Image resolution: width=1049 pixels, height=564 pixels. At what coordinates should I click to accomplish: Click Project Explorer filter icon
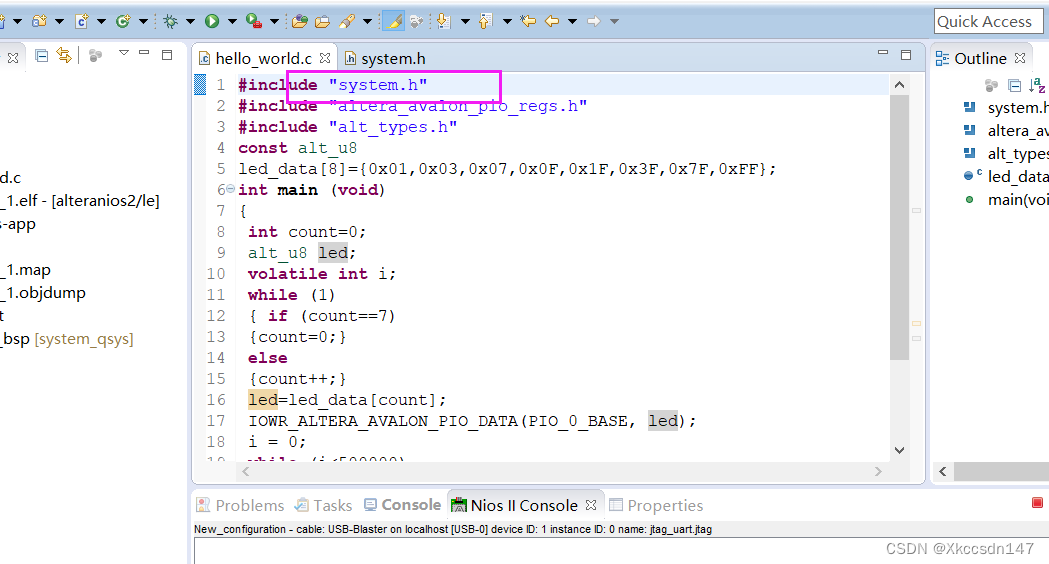click(96, 56)
